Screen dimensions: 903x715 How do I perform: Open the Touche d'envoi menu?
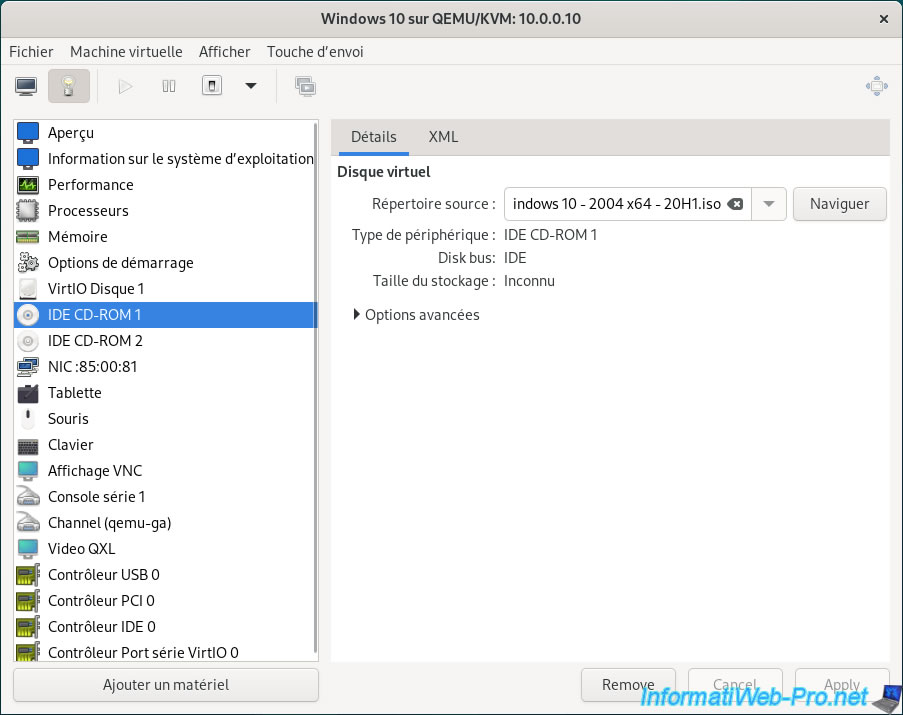pos(315,52)
